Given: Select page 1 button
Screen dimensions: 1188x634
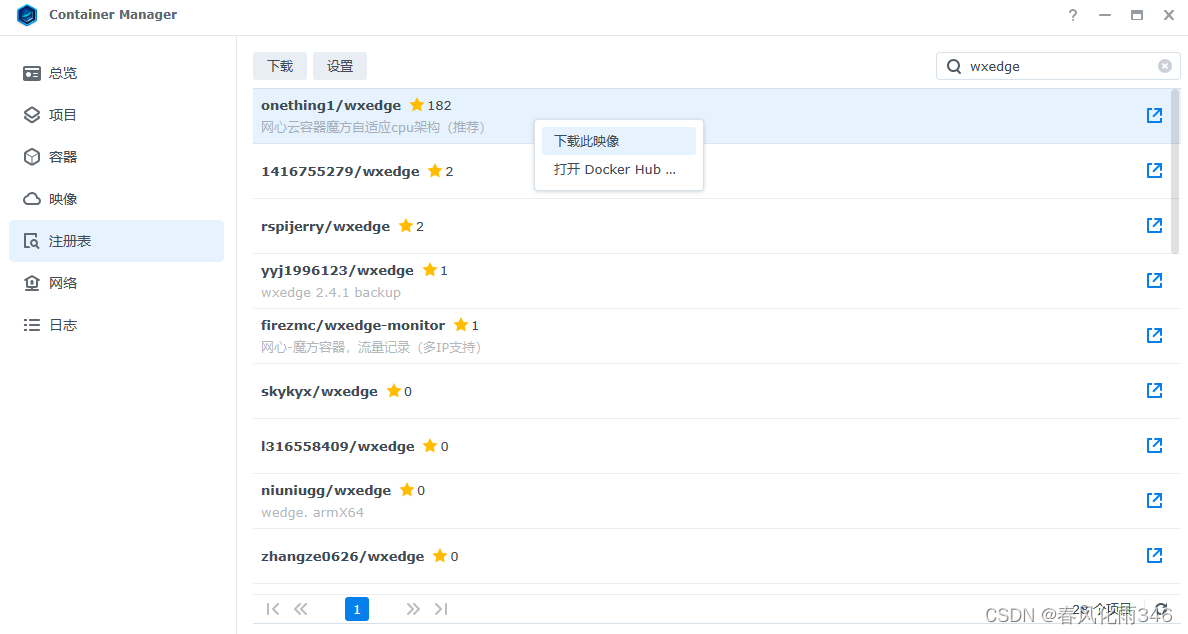Looking at the screenshot, I should click(x=357, y=609).
